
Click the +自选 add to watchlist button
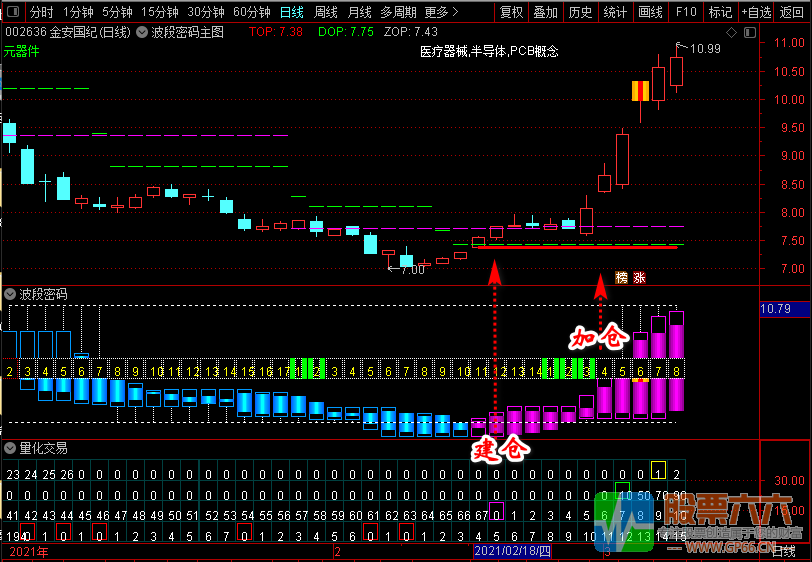pyautogui.click(x=756, y=12)
